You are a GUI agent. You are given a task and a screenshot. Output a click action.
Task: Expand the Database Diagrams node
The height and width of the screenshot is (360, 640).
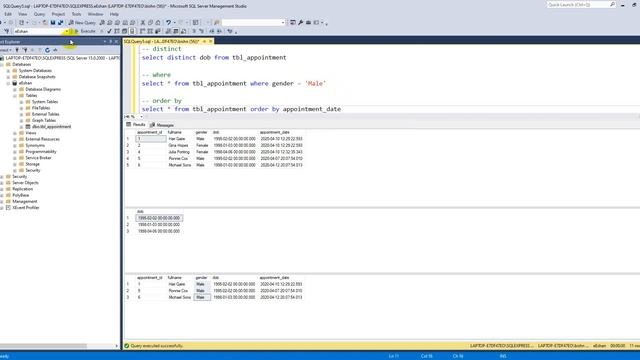click(x=15, y=89)
